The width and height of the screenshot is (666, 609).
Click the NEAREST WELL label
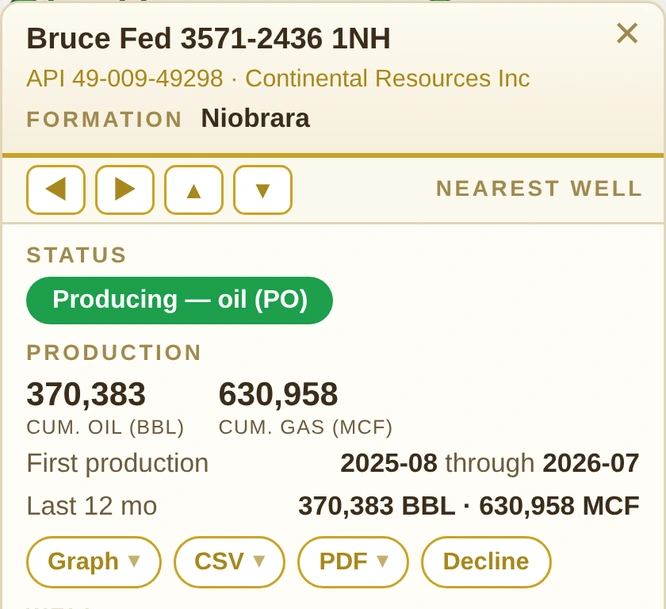539,189
